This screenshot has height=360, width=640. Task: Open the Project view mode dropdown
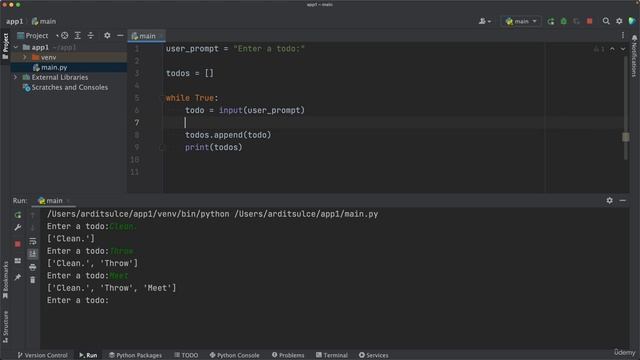(37, 36)
